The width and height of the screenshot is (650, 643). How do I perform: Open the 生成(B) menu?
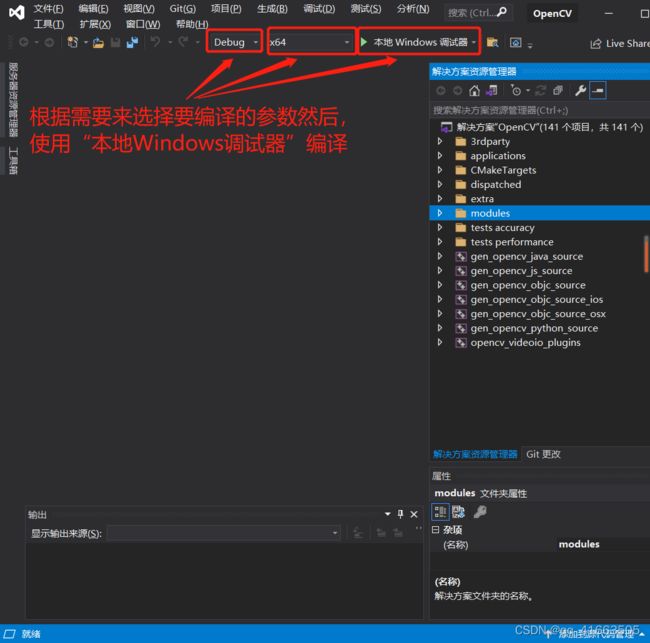pos(271,9)
